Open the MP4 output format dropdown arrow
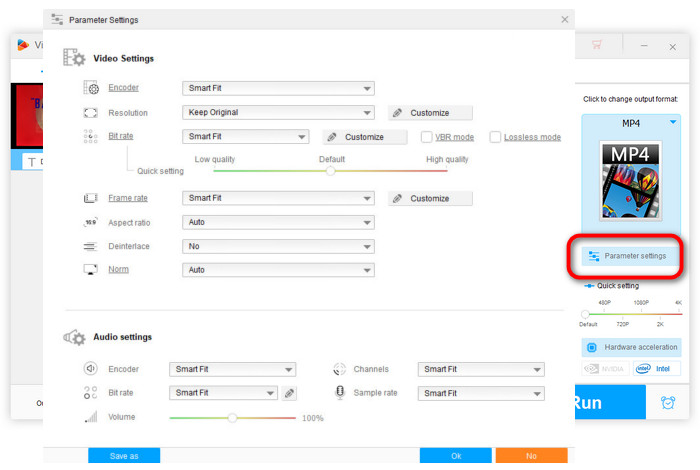The width and height of the screenshot is (700, 470). (x=673, y=122)
